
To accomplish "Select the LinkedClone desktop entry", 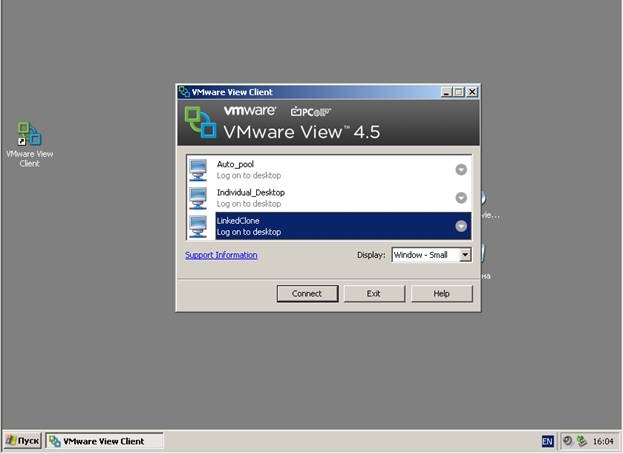I will click(329, 226).
